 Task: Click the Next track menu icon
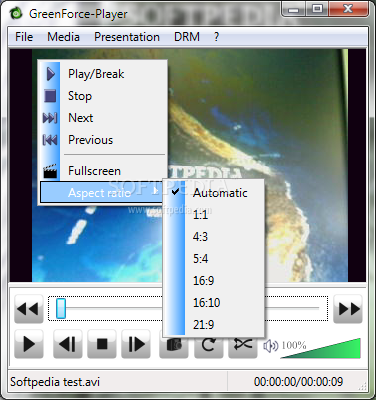(50, 118)
